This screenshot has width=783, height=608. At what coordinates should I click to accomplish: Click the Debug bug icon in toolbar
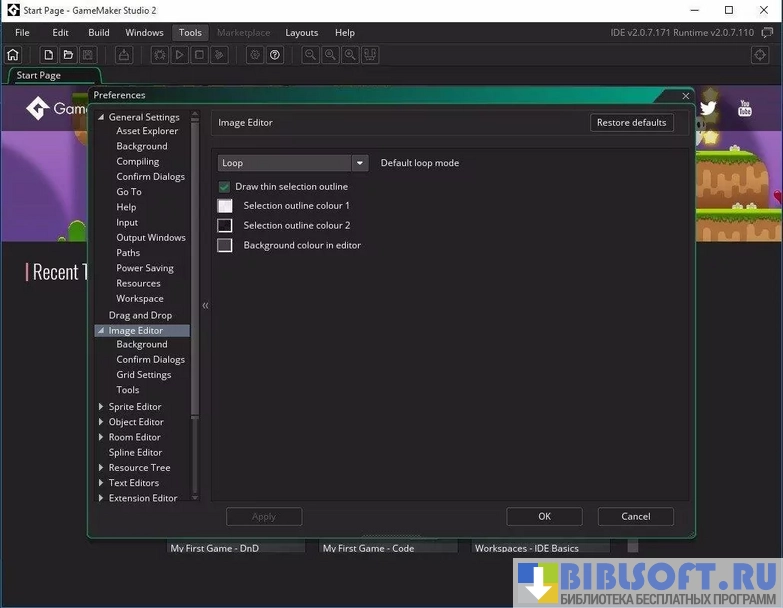[x=160, y=55]
